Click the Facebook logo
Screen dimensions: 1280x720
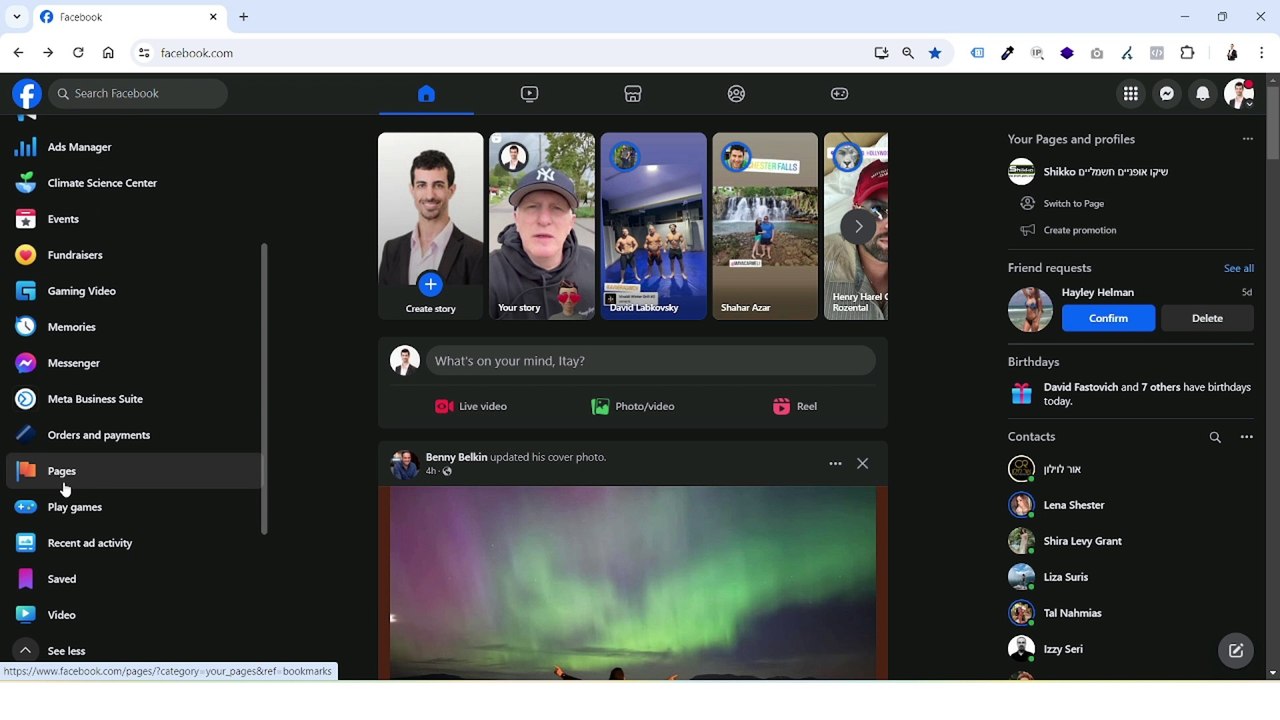point(27,94)
